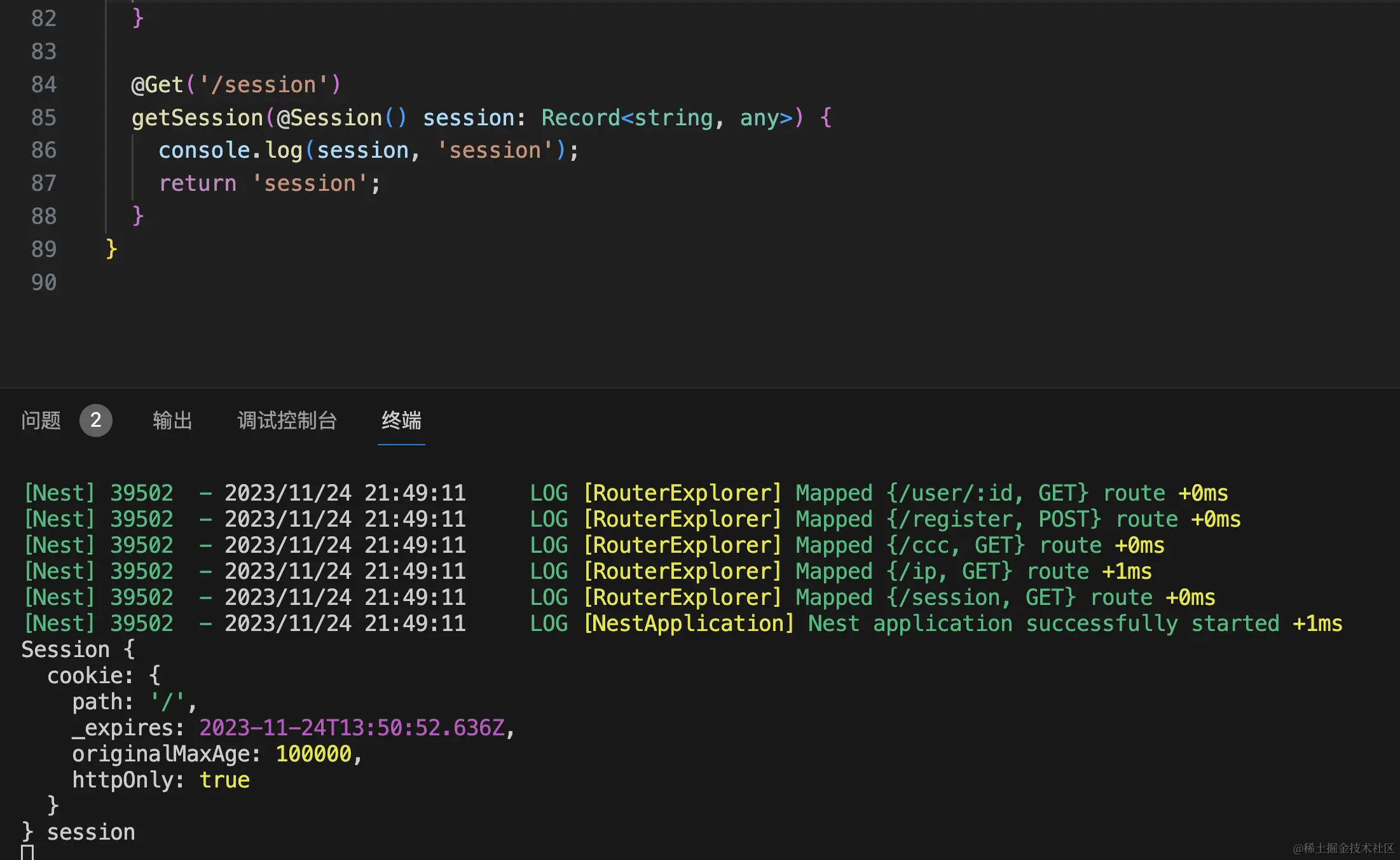Click the 'any' type keyword

pyautogui.click(x=759, y=118)
